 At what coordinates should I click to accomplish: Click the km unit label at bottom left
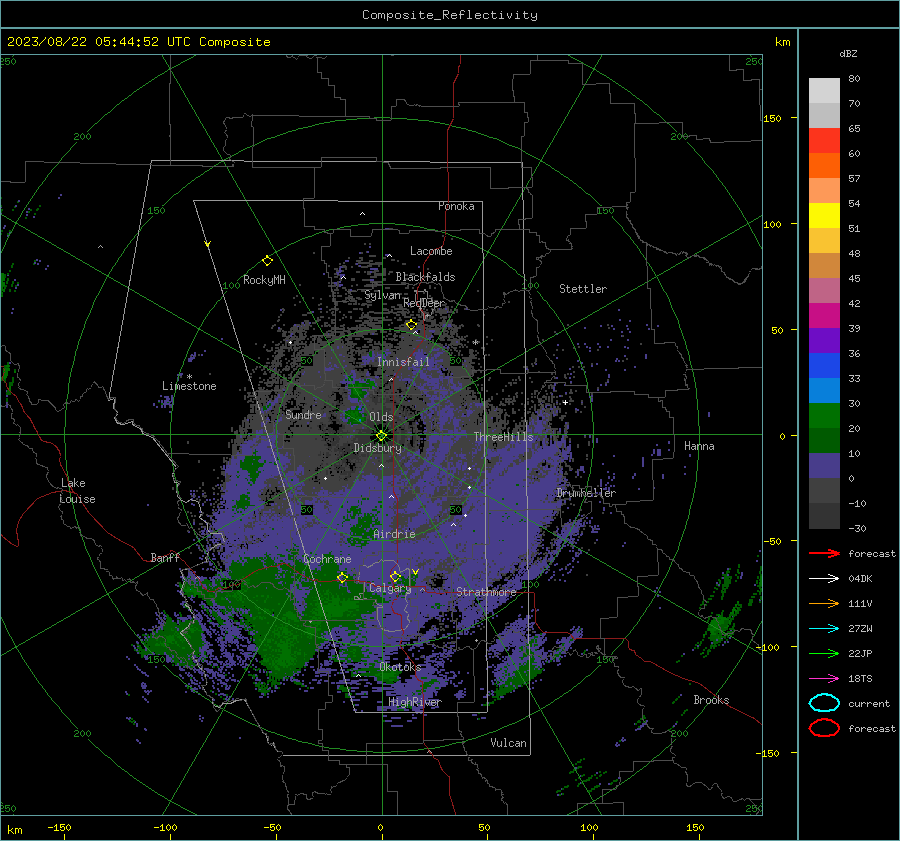click(14, 830)
